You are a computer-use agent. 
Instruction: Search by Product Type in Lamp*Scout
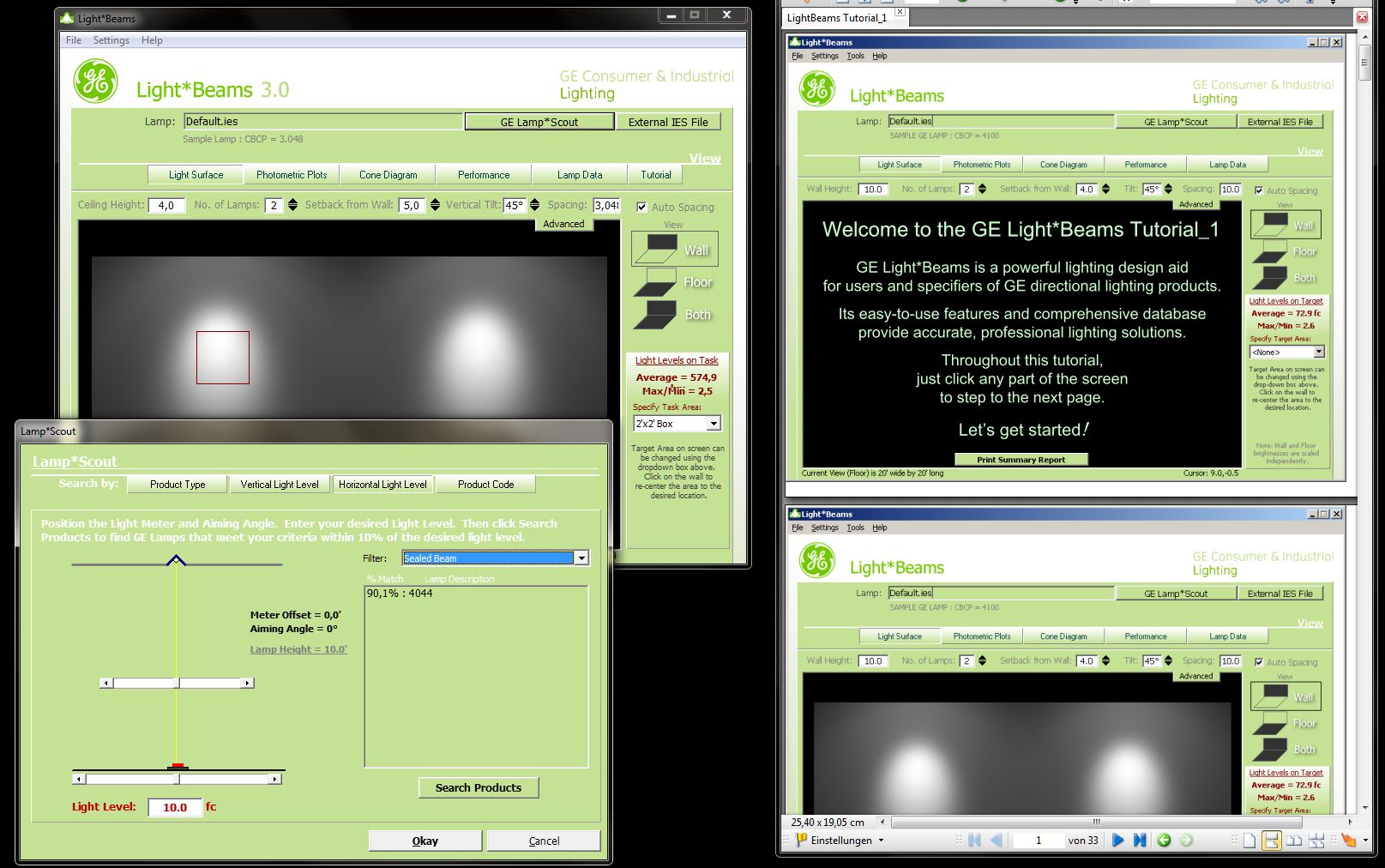[x=178, y=485]
